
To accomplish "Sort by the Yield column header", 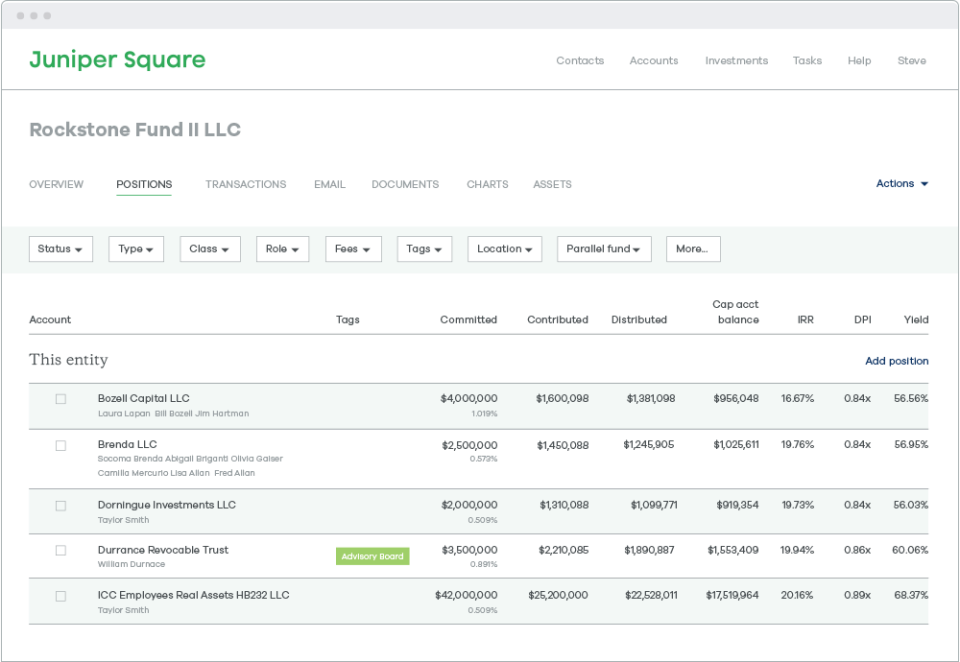I will [916, 320].
